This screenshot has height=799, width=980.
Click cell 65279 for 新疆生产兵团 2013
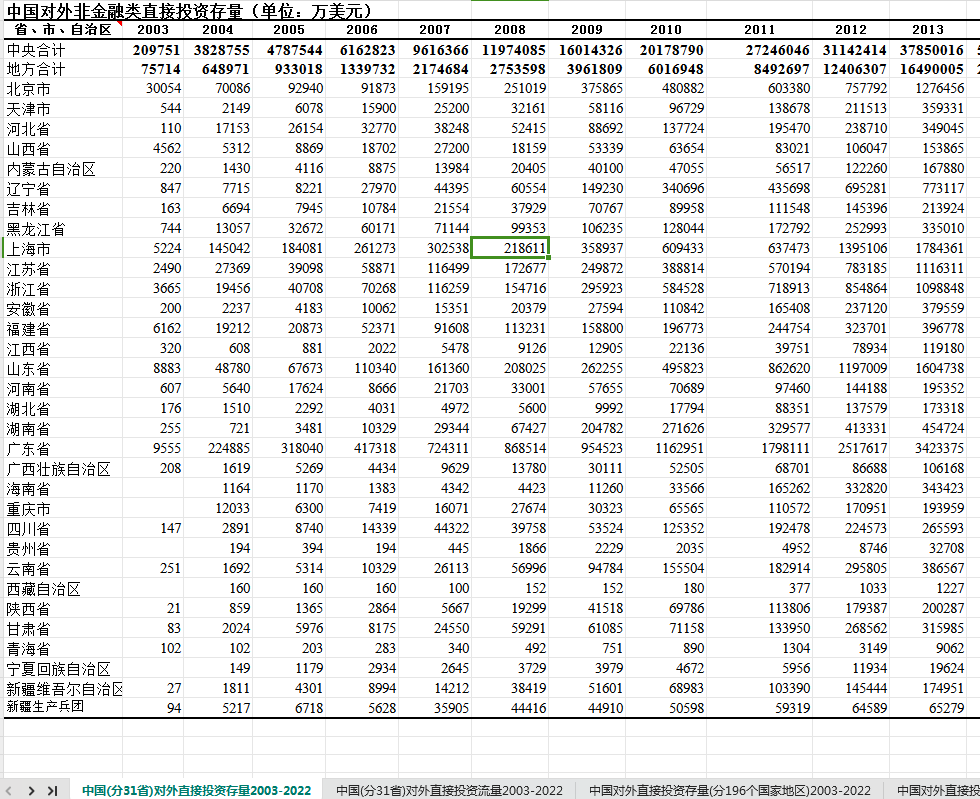coord(928,708)
